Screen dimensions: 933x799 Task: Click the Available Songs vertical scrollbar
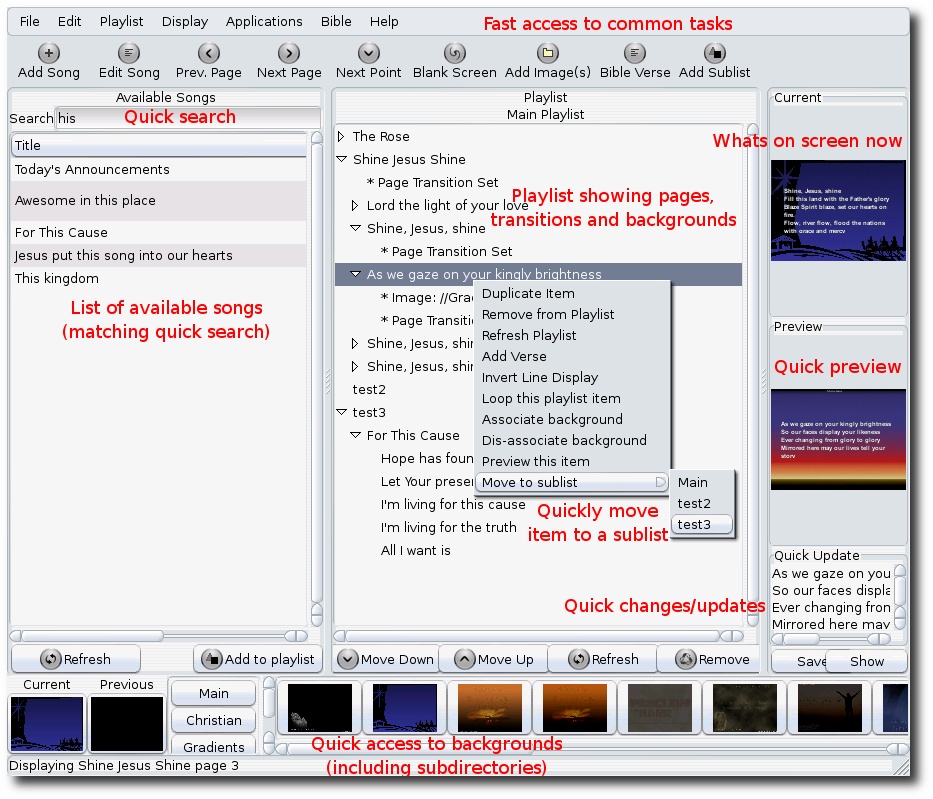coord(317,379)
